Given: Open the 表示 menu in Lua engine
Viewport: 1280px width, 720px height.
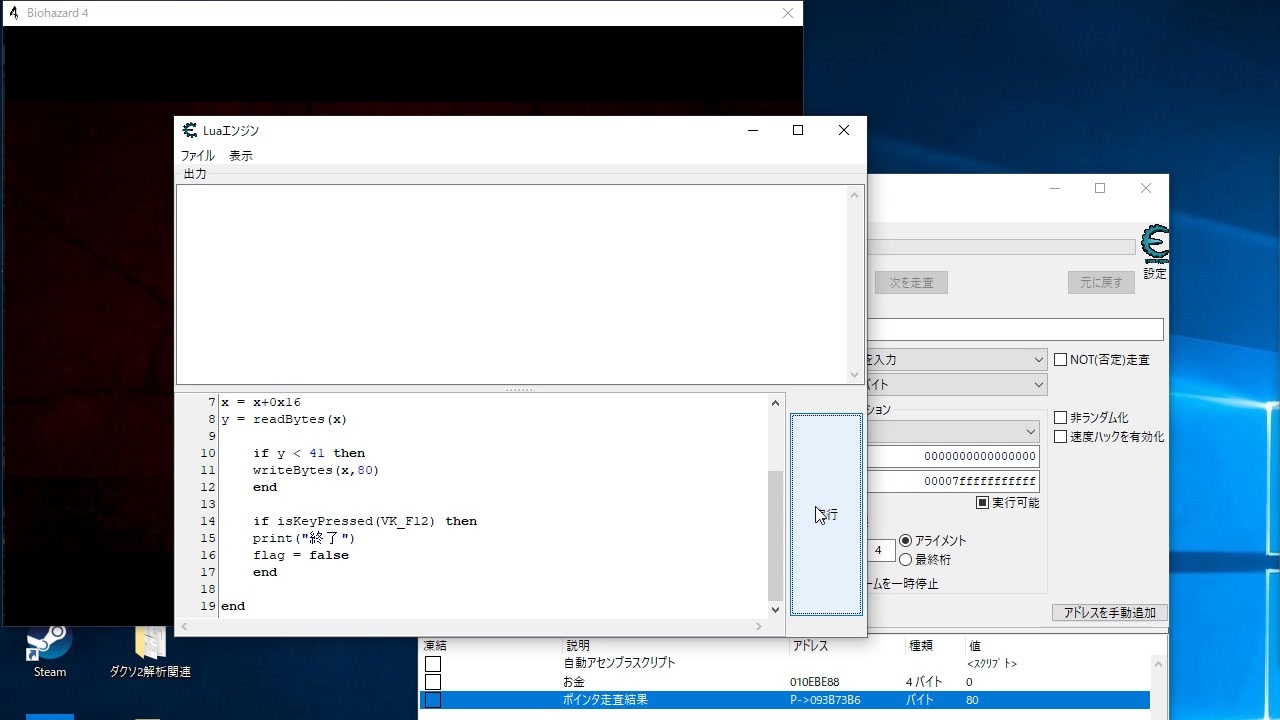Looking at the screenshot, I should click(241, 156).
